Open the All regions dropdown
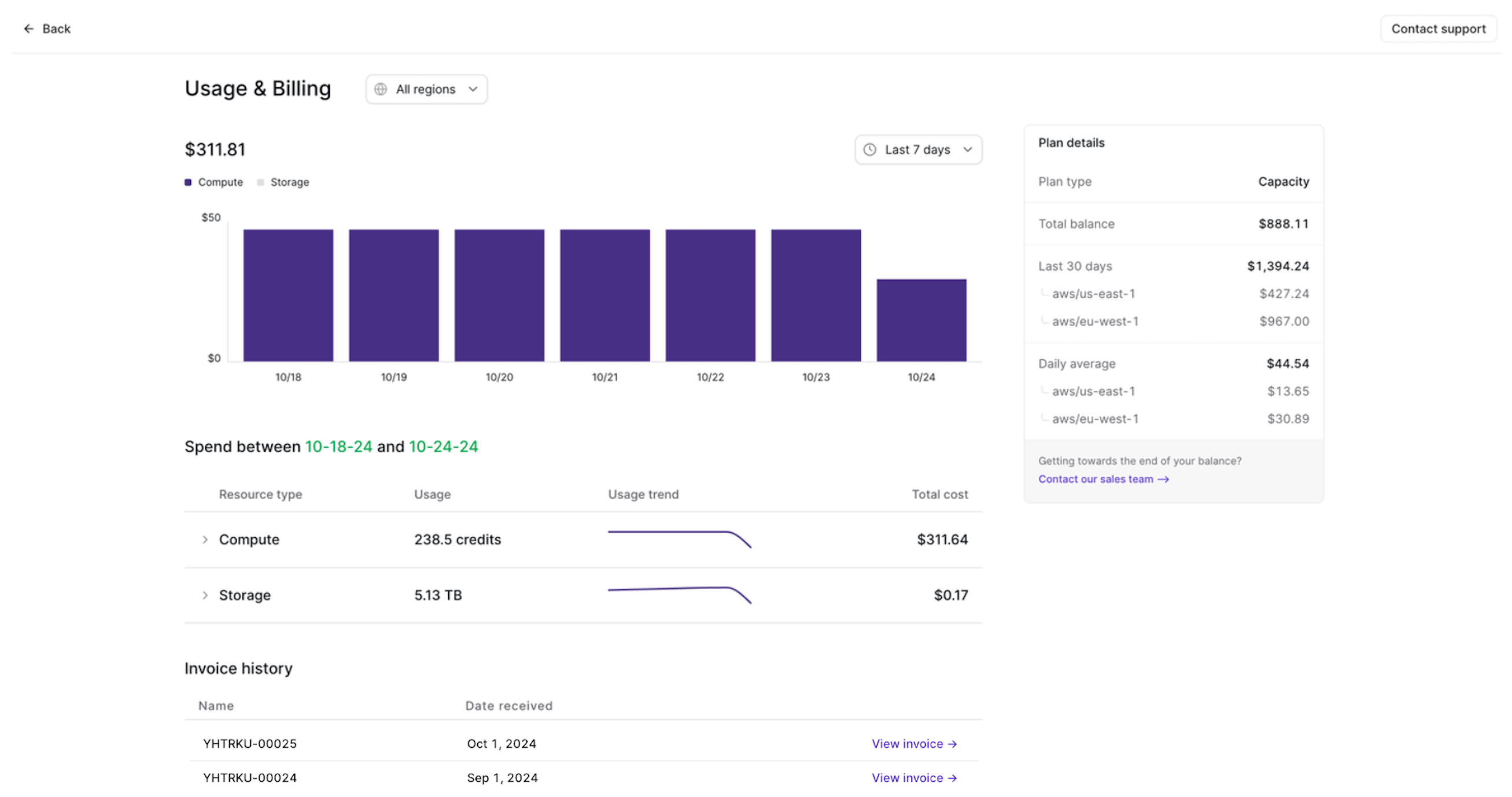Image resolution: width=1512 pixels, height=797 pixels. 426,89
